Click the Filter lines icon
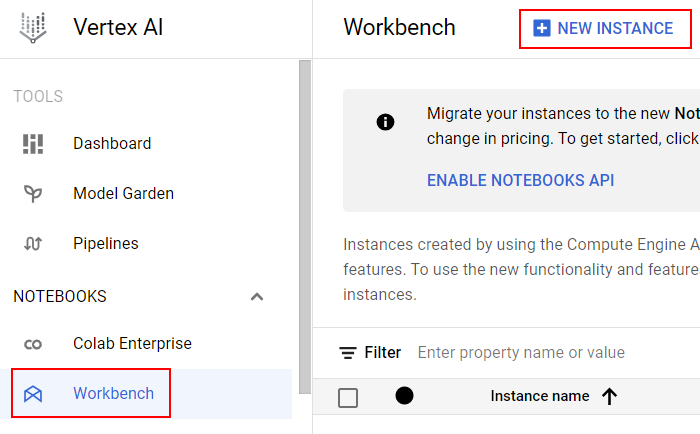The width and height of the screenshot is (700, 434). point(348,353)
